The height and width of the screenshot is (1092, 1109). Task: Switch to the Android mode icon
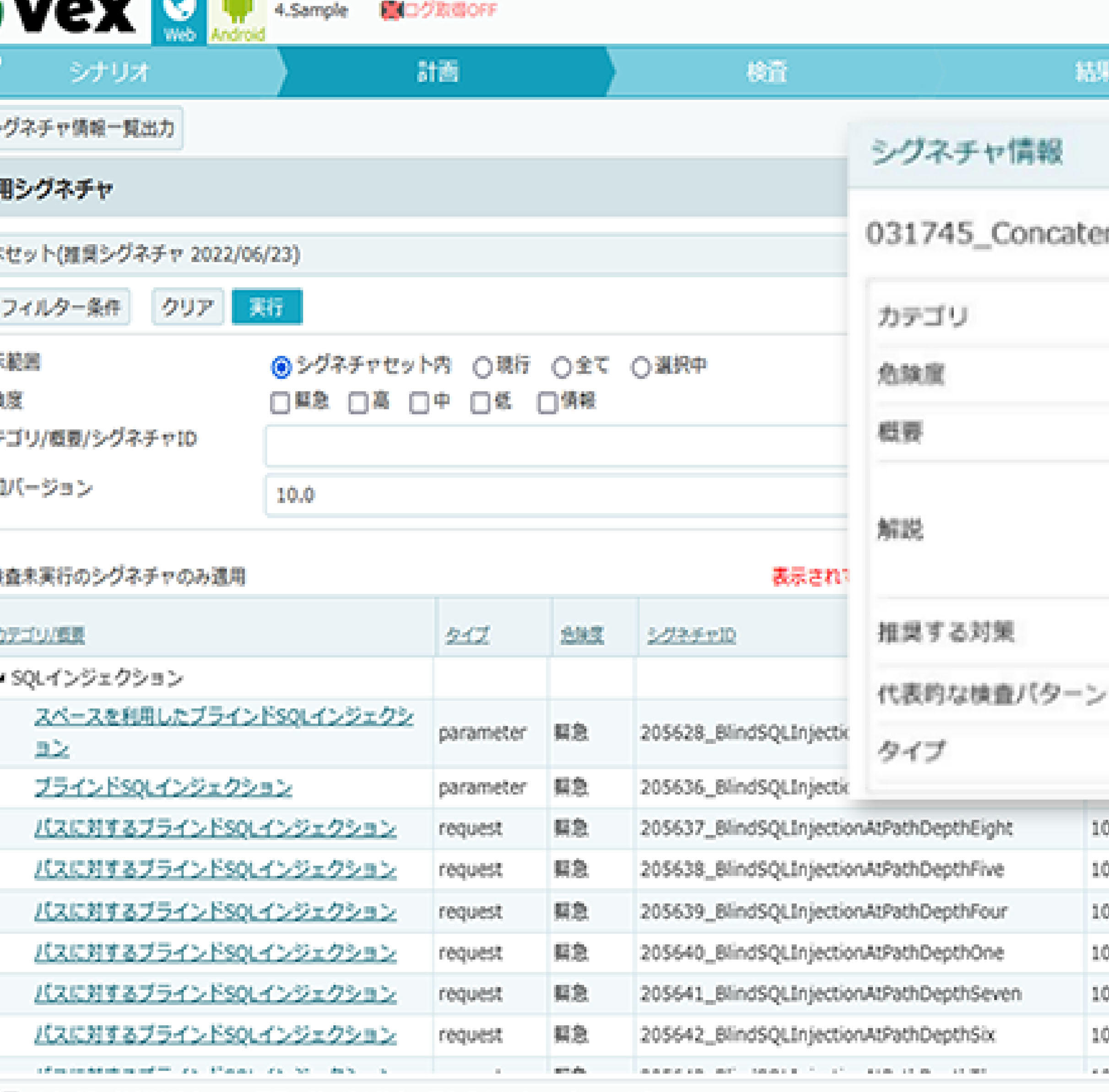click(238, 21)
